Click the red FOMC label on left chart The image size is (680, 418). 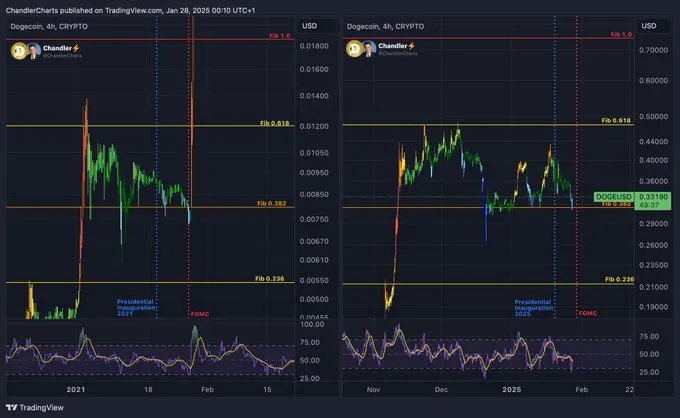203,314
